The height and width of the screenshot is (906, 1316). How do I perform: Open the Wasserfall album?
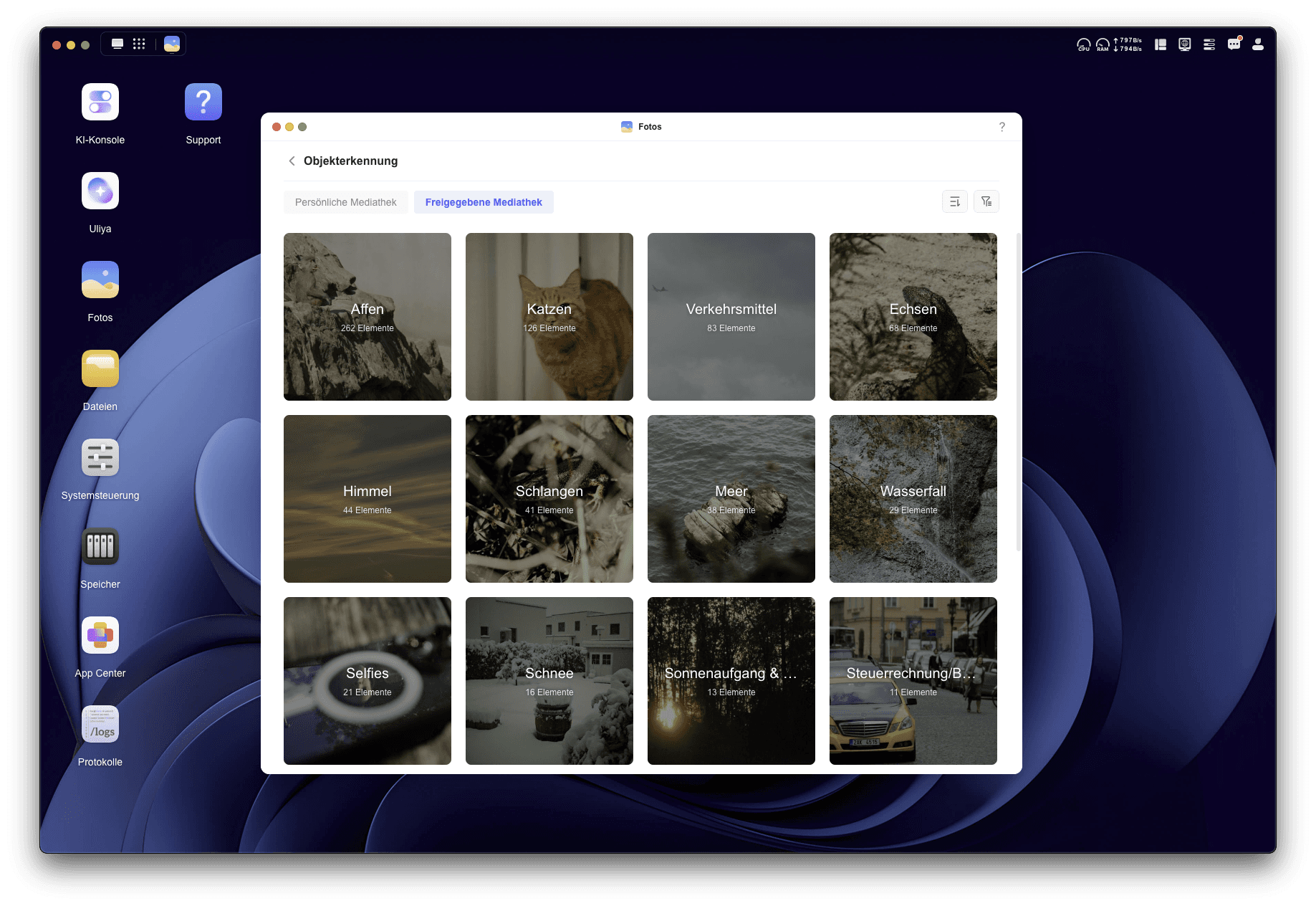pos(913,499)
